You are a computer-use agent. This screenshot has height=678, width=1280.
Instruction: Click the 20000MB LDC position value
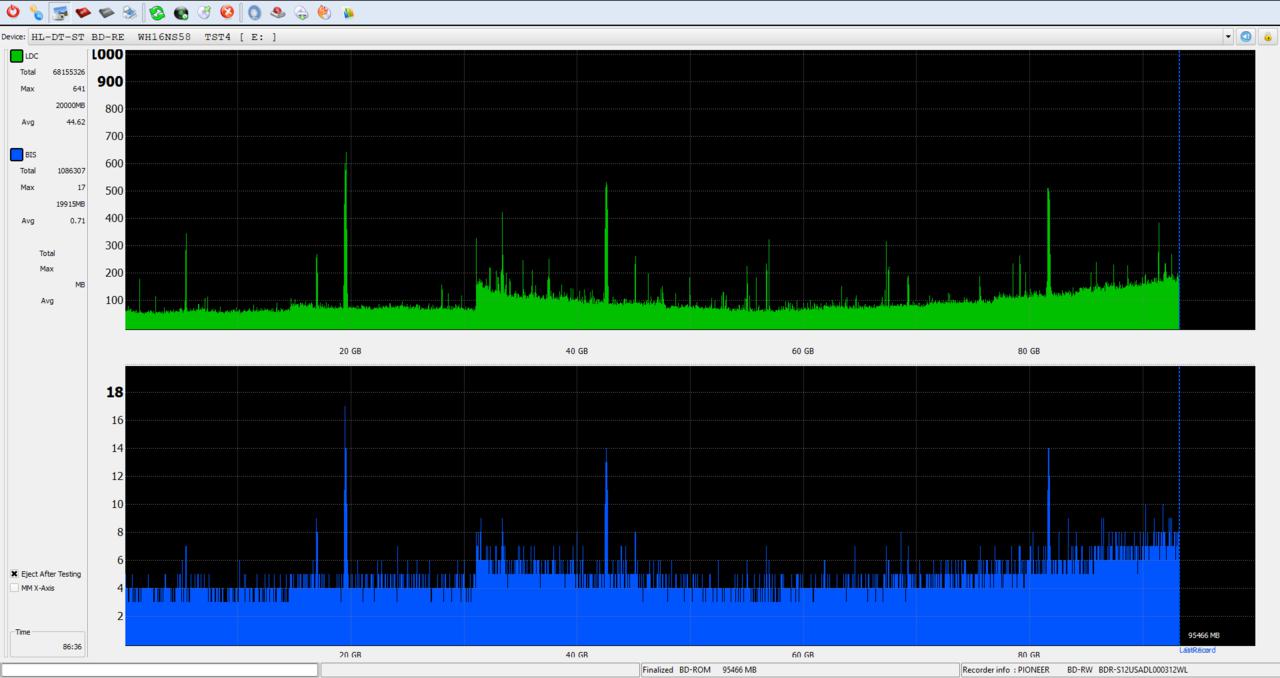coord(70,105)
